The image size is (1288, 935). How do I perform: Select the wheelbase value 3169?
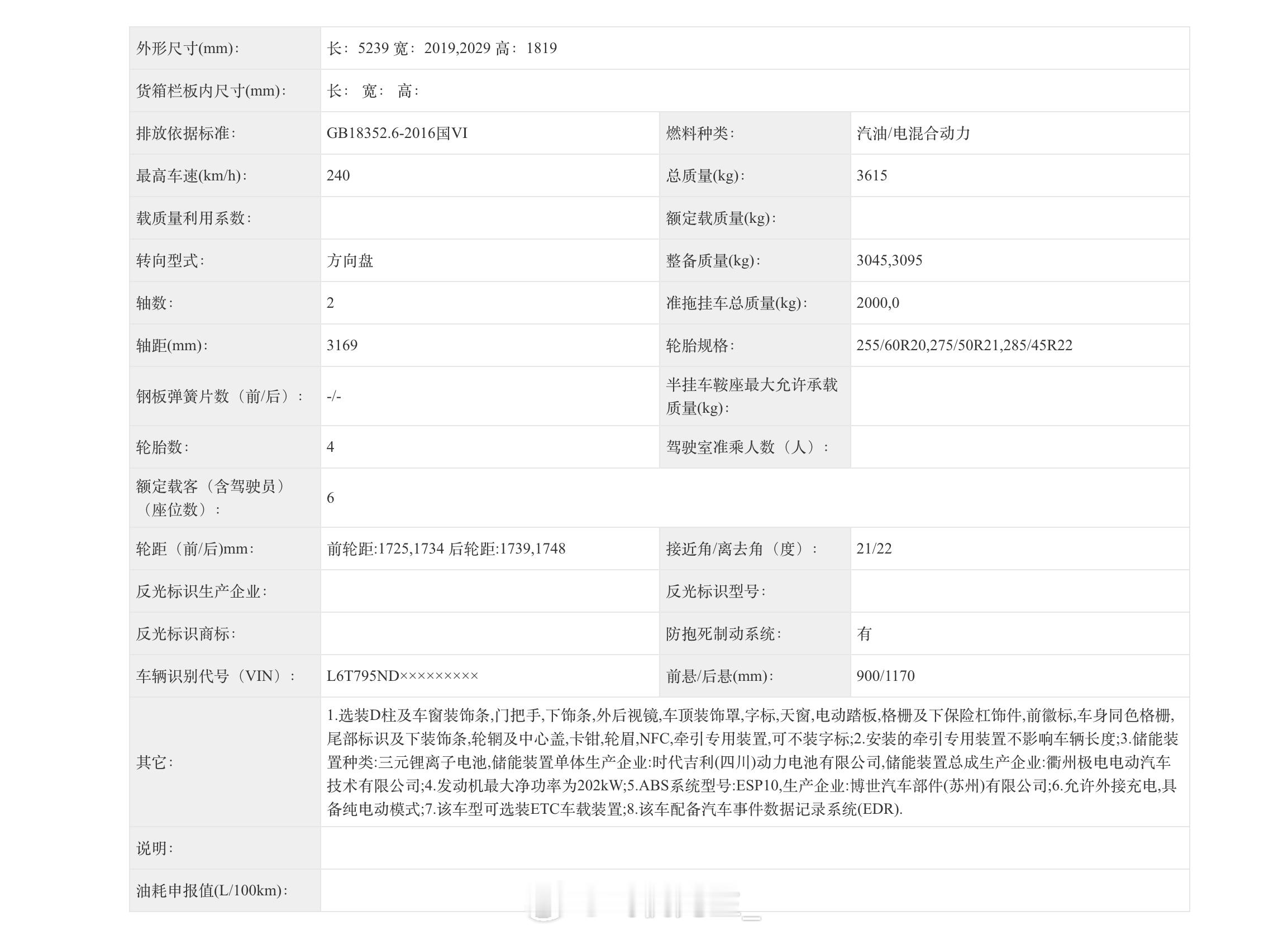click(x=342, y=345)
